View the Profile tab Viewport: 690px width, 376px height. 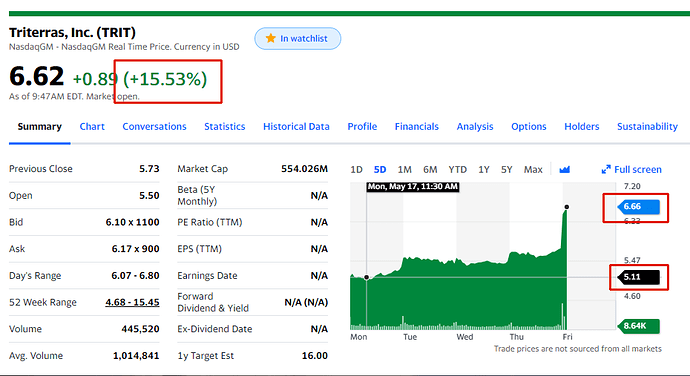(362, 127)
